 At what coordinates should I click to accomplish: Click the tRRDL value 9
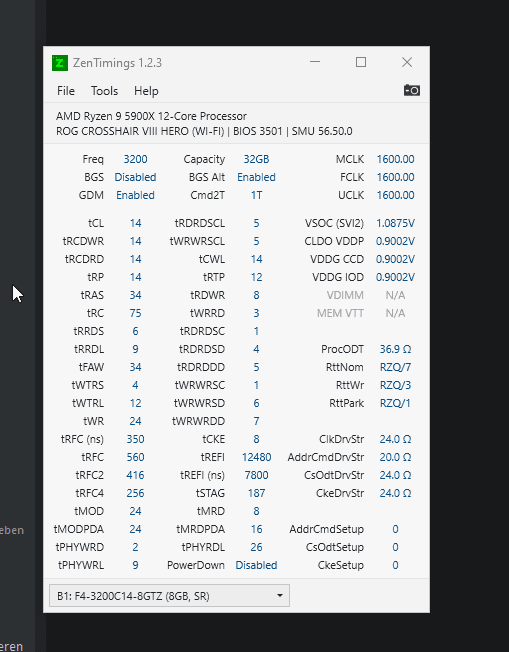(x=135, y=349)
